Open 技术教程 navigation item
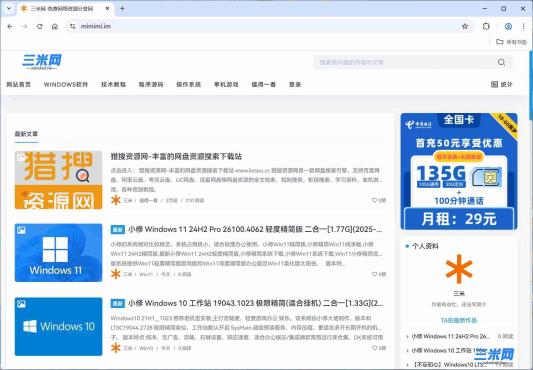The image size is (533, 370). (x=114, y=84)
